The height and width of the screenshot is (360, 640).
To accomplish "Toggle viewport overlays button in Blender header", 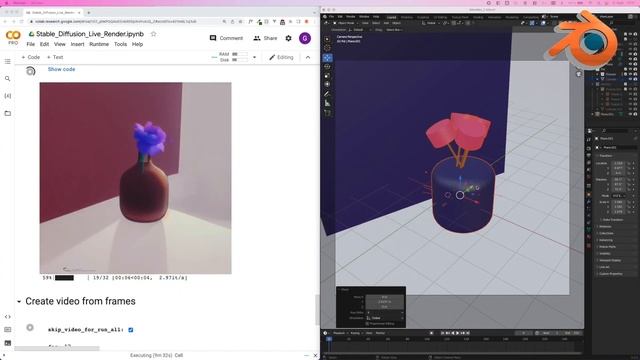I will [x=542, y=23].
